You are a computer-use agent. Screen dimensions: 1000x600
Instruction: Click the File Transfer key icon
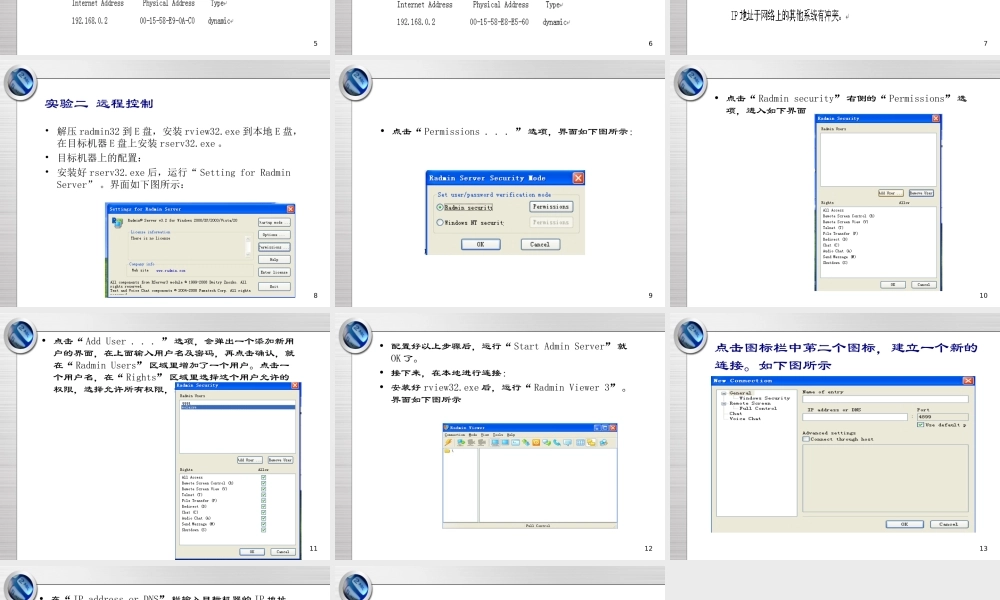pos(526,441)
